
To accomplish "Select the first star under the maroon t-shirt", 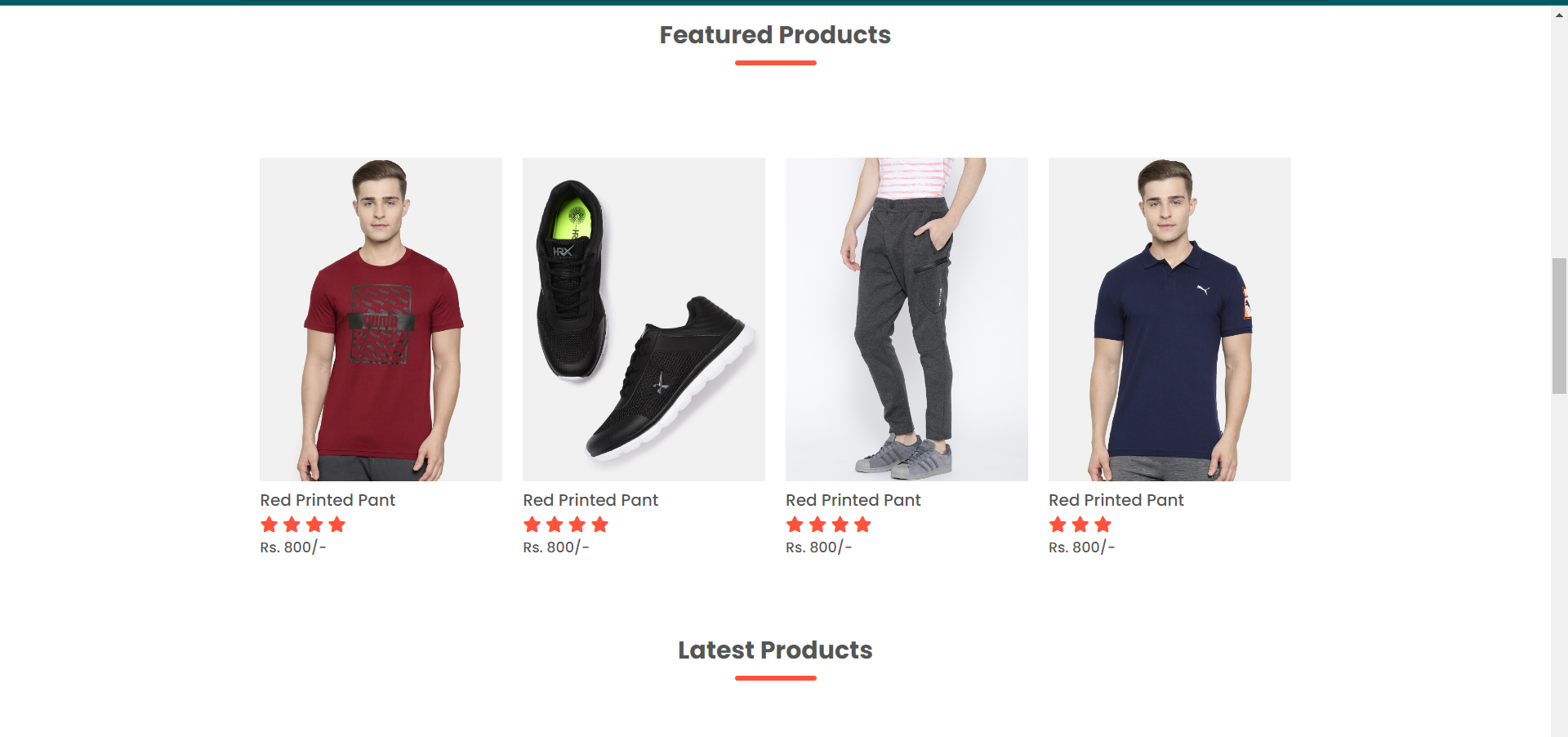I will pos(270,525).
